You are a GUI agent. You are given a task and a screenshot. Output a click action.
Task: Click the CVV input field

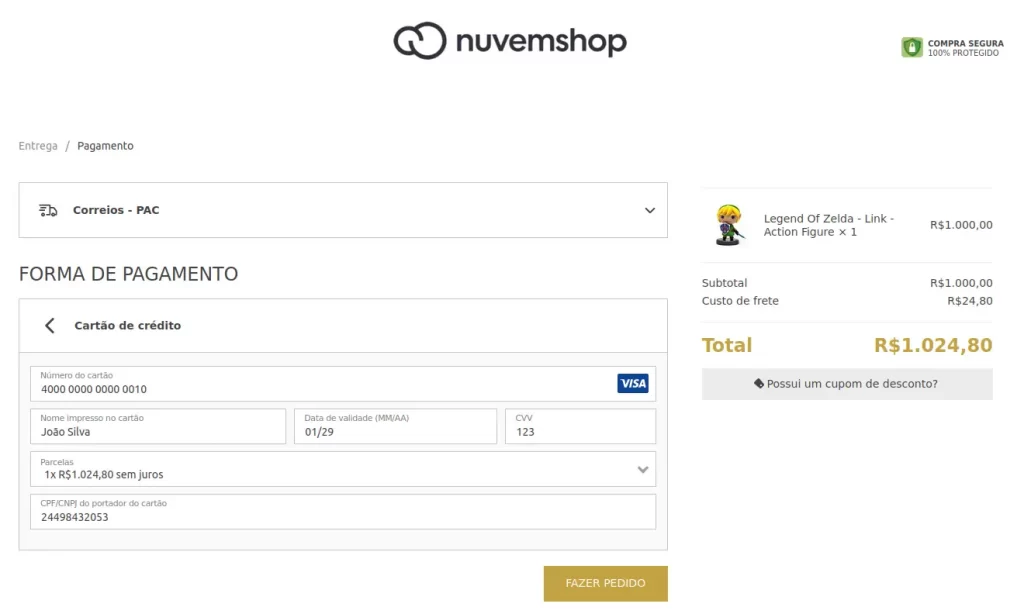[x=580, y=431]
